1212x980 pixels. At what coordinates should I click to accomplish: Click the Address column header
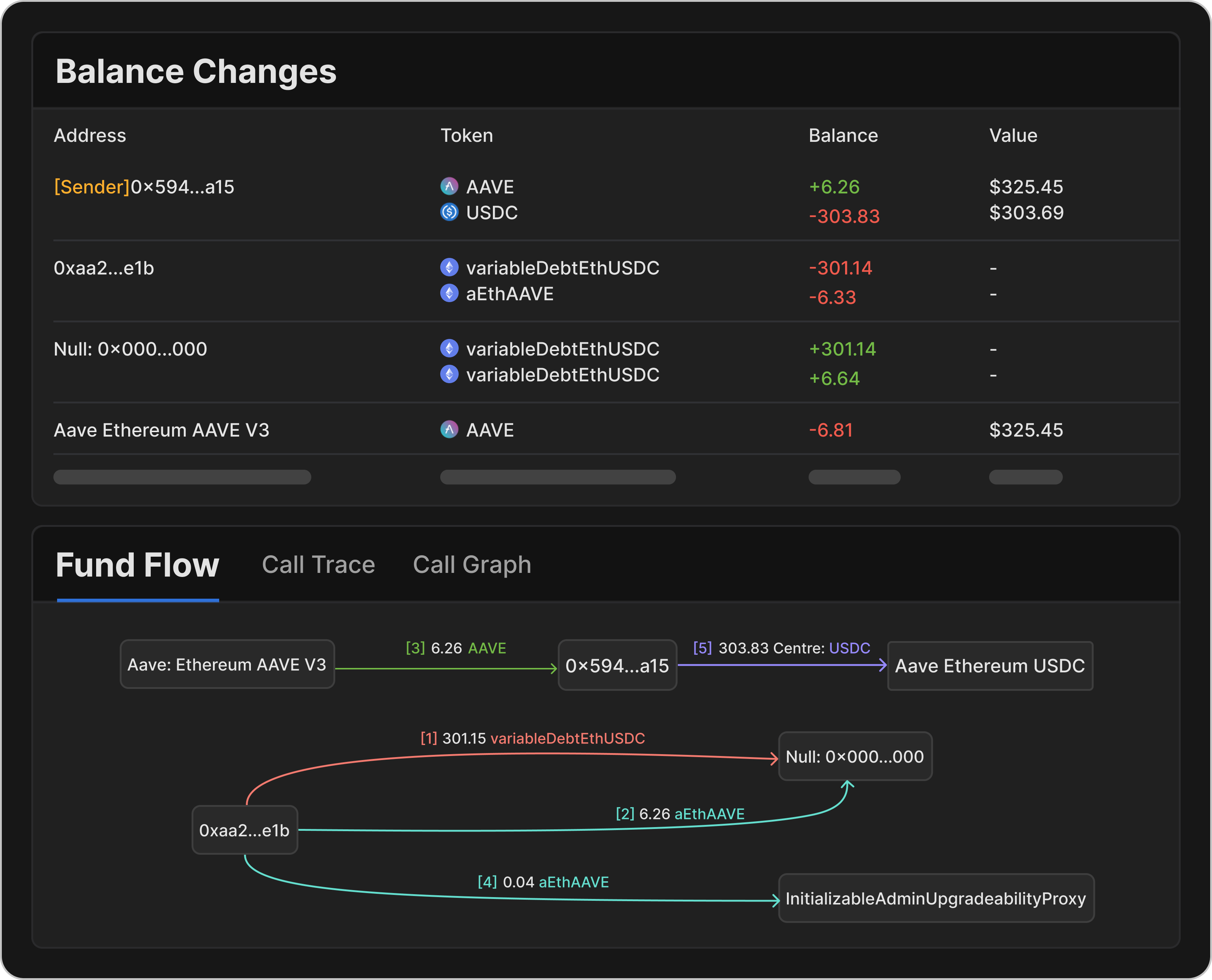tap(90, 136)
